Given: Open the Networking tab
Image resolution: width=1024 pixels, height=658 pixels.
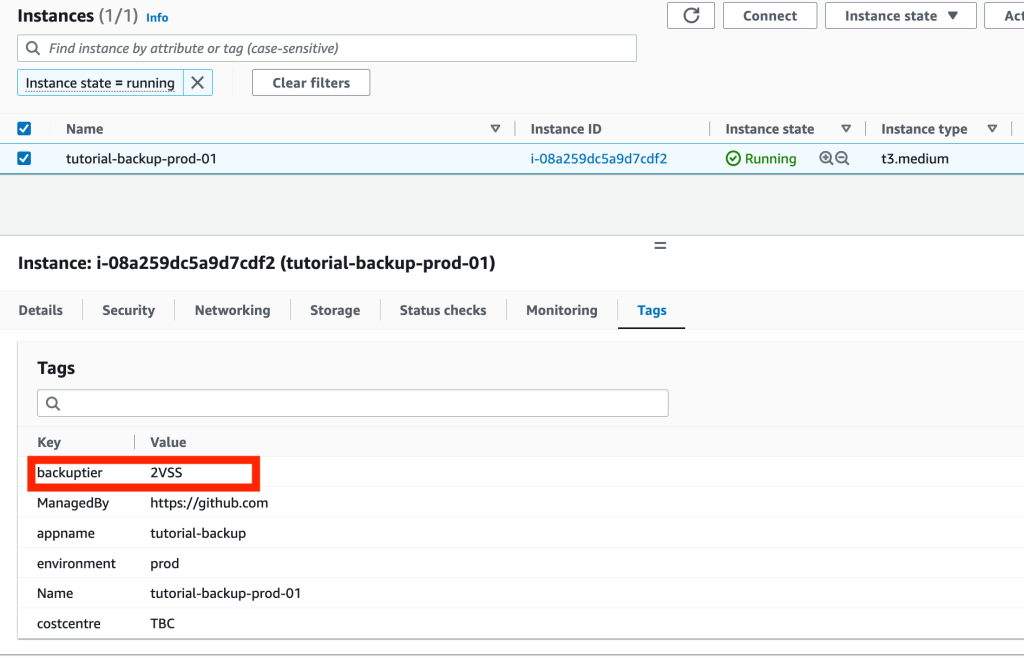Looking at the screenshot, I should [x=232, y=310].
